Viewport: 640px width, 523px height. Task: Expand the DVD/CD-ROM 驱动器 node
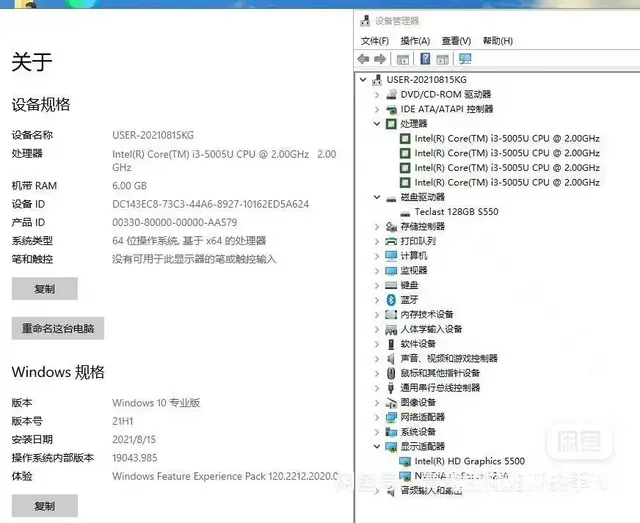click(x=377, y=95)
